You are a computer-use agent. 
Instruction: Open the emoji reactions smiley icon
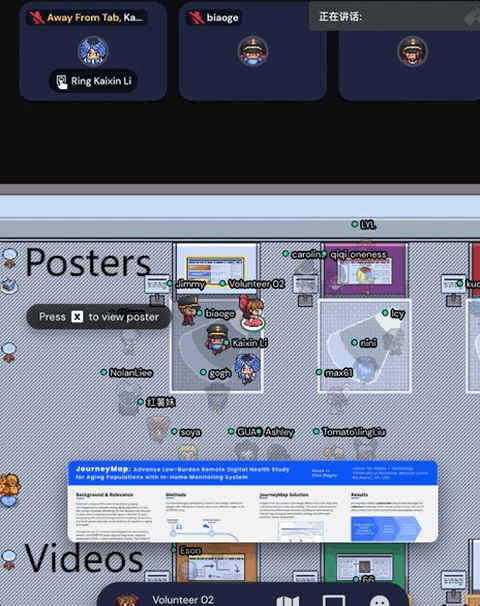(380, 601)
